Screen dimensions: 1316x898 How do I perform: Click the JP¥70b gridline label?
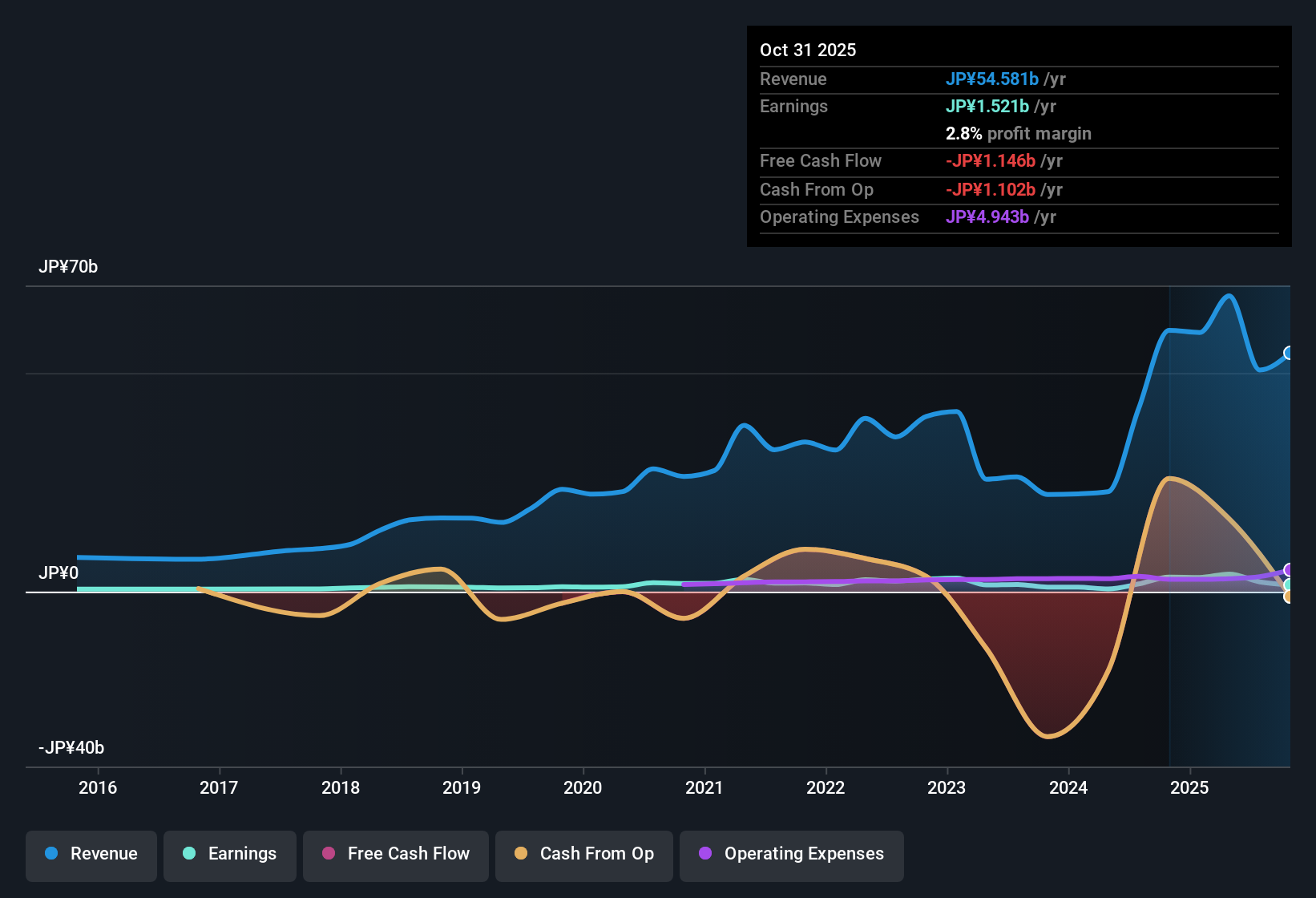68,266
